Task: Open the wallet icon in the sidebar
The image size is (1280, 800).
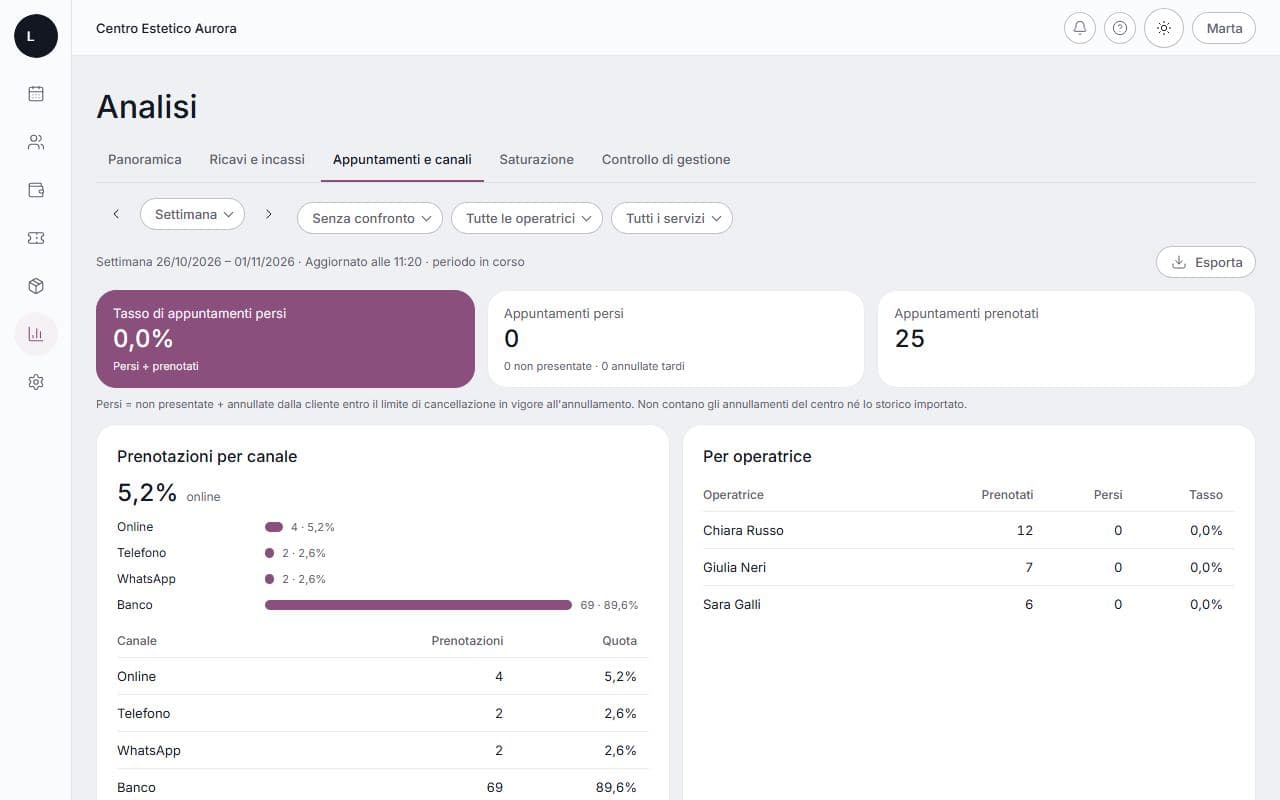Action: (x=36, y=190)
